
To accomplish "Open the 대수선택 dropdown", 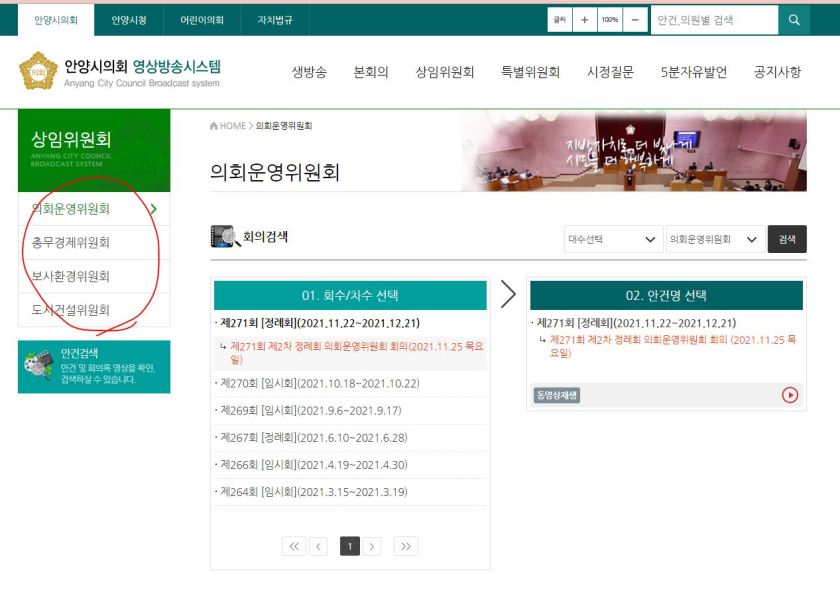I will (x=612, y=240).
